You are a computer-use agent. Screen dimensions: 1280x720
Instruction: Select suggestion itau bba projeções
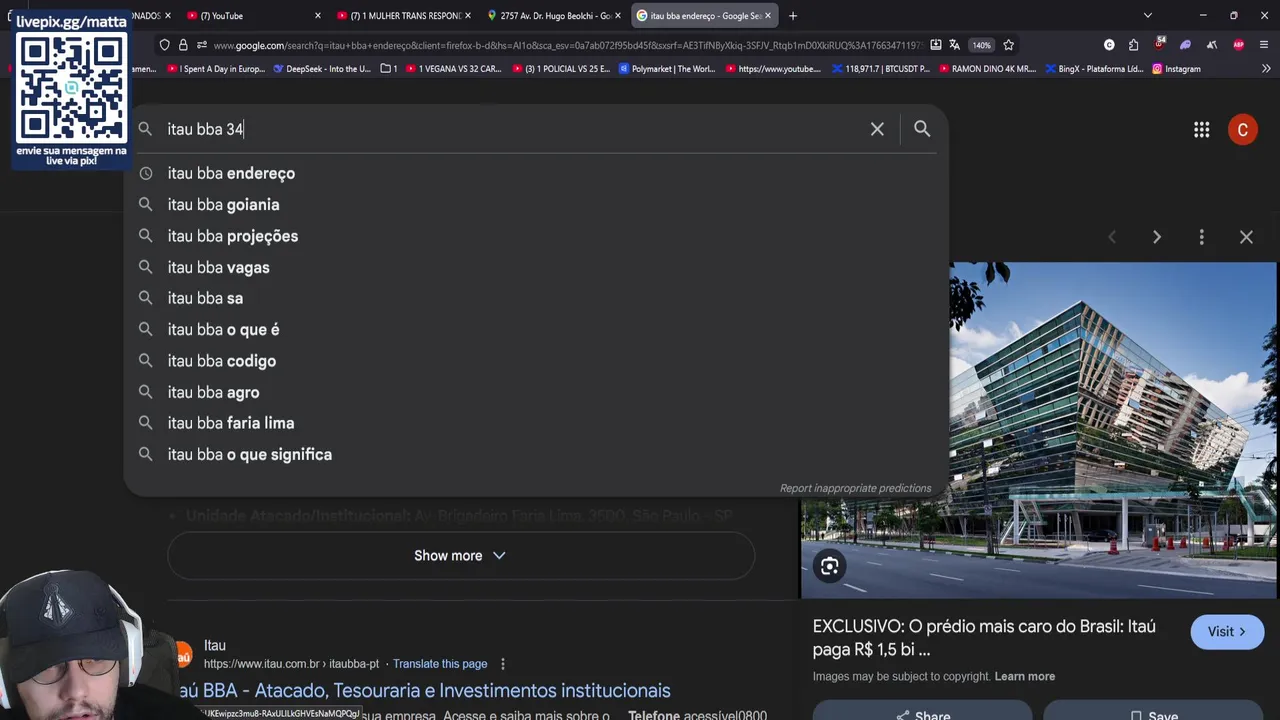536,236
